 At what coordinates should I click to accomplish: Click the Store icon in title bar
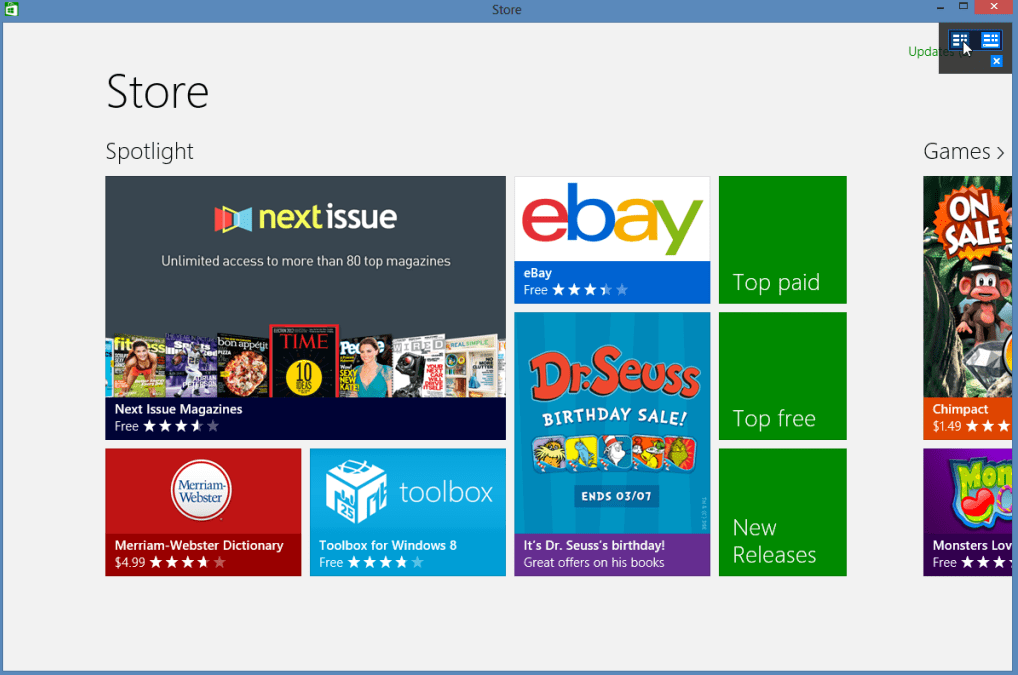click(x=10, y=10)
